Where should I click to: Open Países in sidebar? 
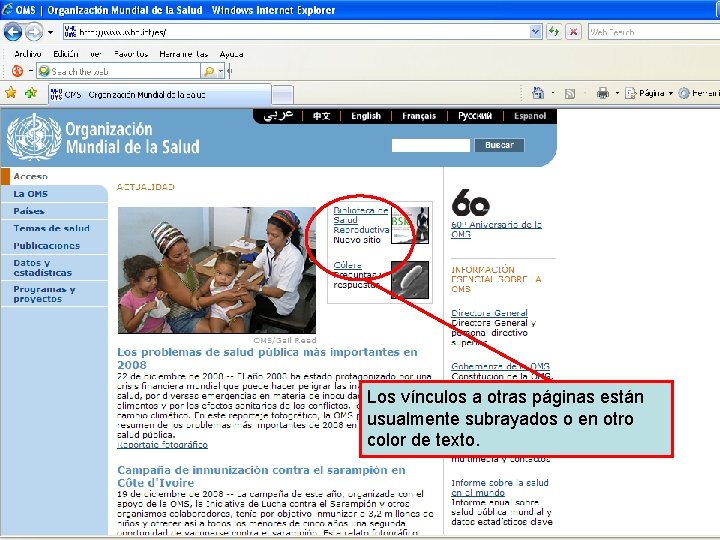pyautogui.click(x=54, y=211)
